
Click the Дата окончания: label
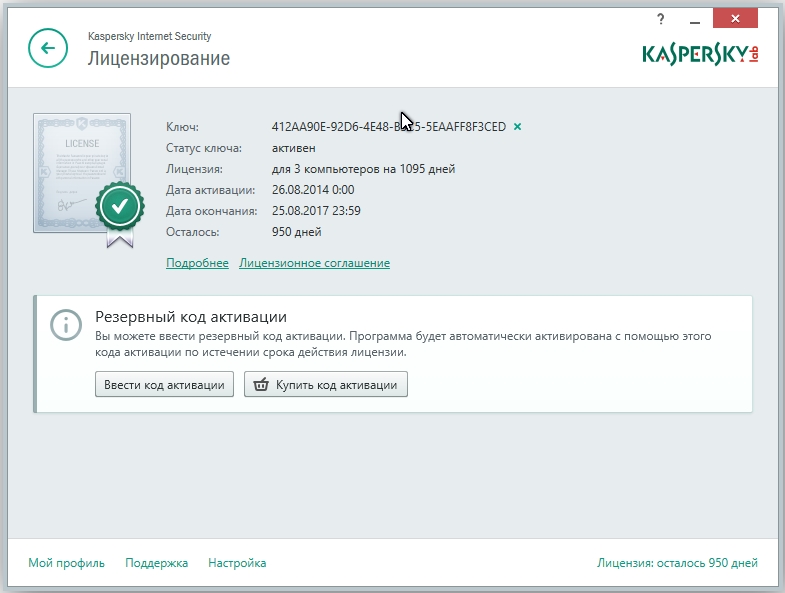pyautogui.click(x=211, y=211)
